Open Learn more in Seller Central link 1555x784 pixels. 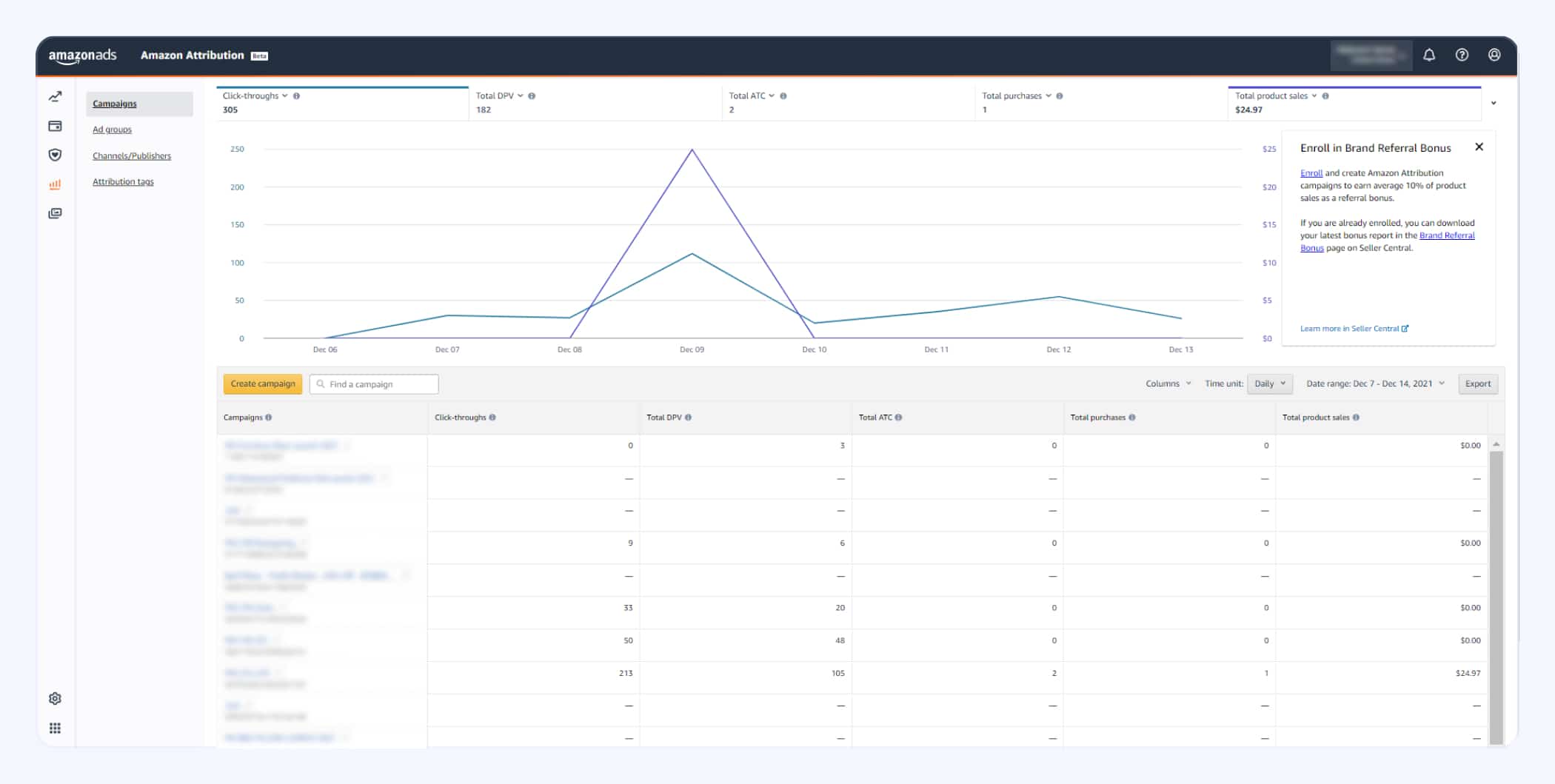click(1354, 329)
